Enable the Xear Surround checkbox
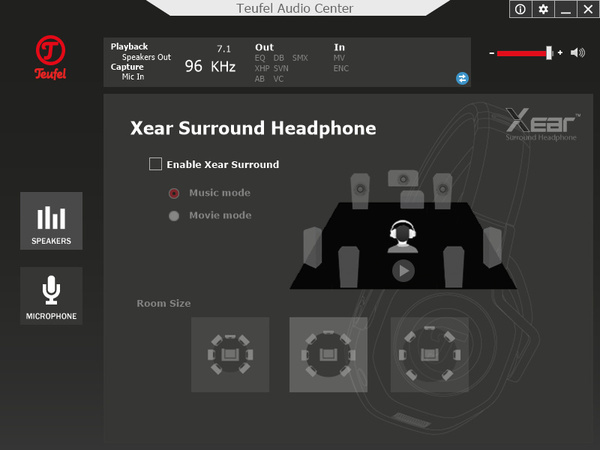This screenshot has width=600, height=450. point(155,164)
